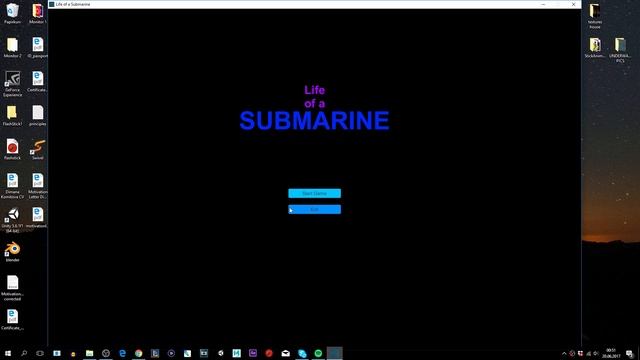Close the Life of a Submarine window
640x360 pixels.
(573, 4)
